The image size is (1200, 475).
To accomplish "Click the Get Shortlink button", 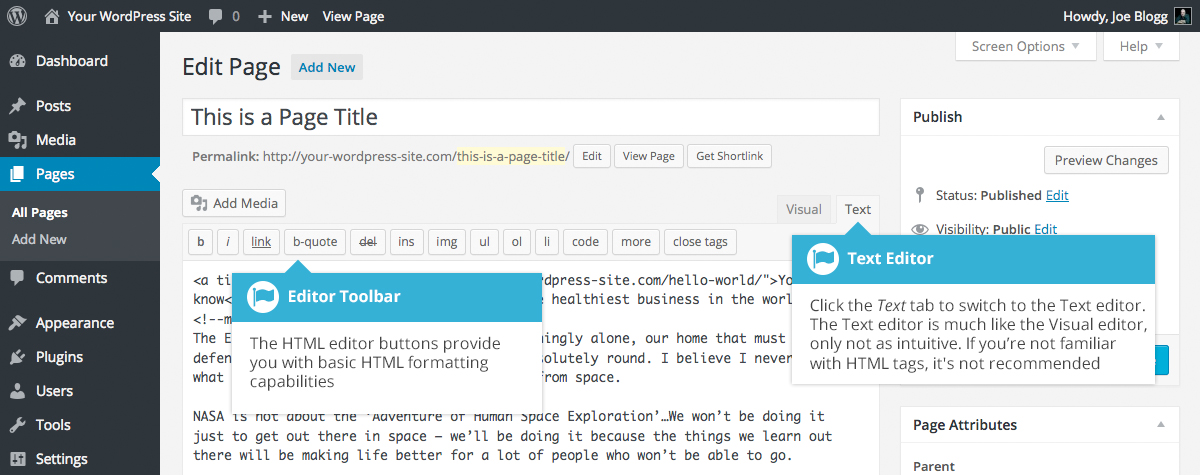I will click(729, 156).
